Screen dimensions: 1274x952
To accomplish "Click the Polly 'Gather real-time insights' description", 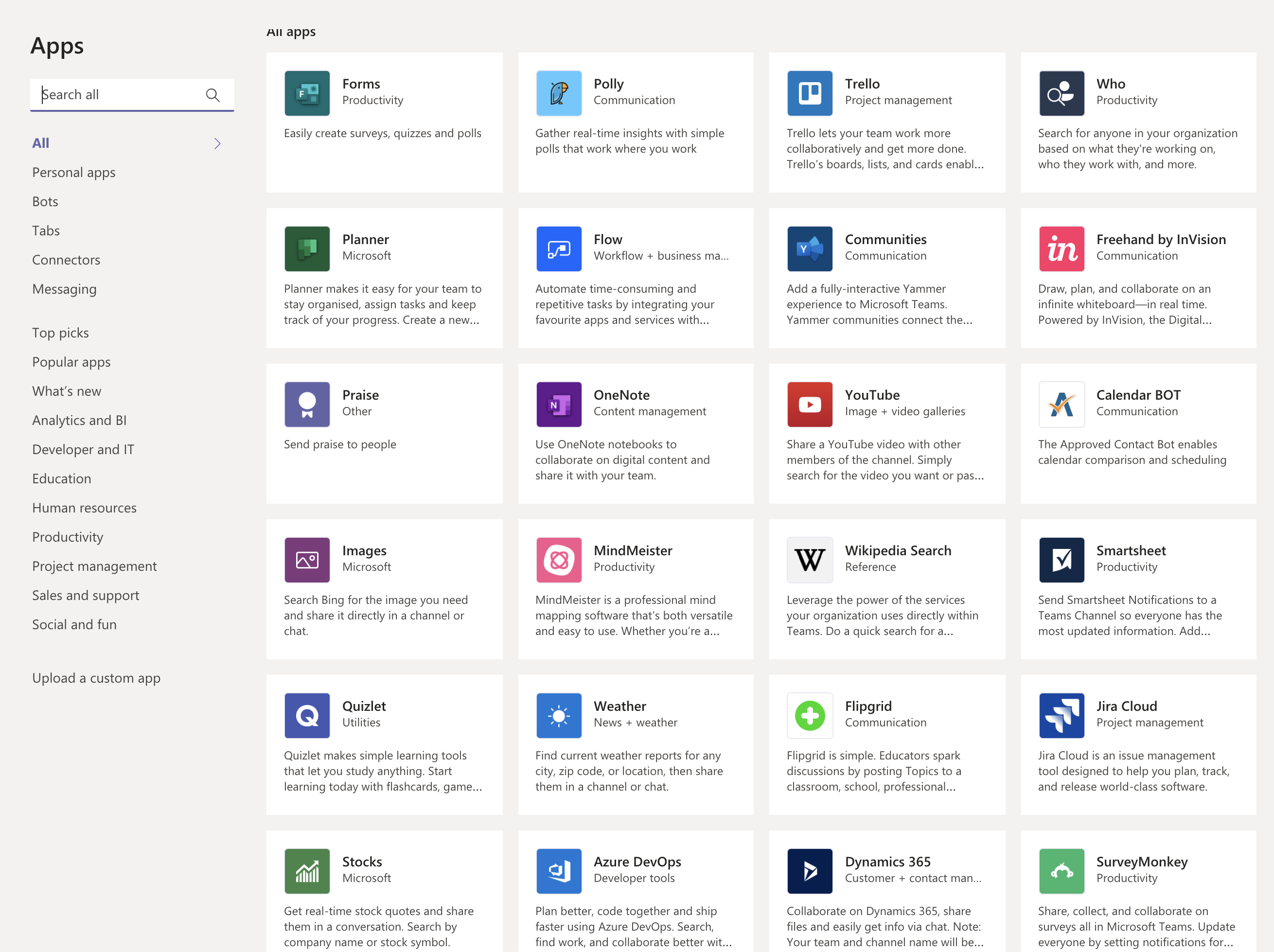I will (x=630, y=141).
